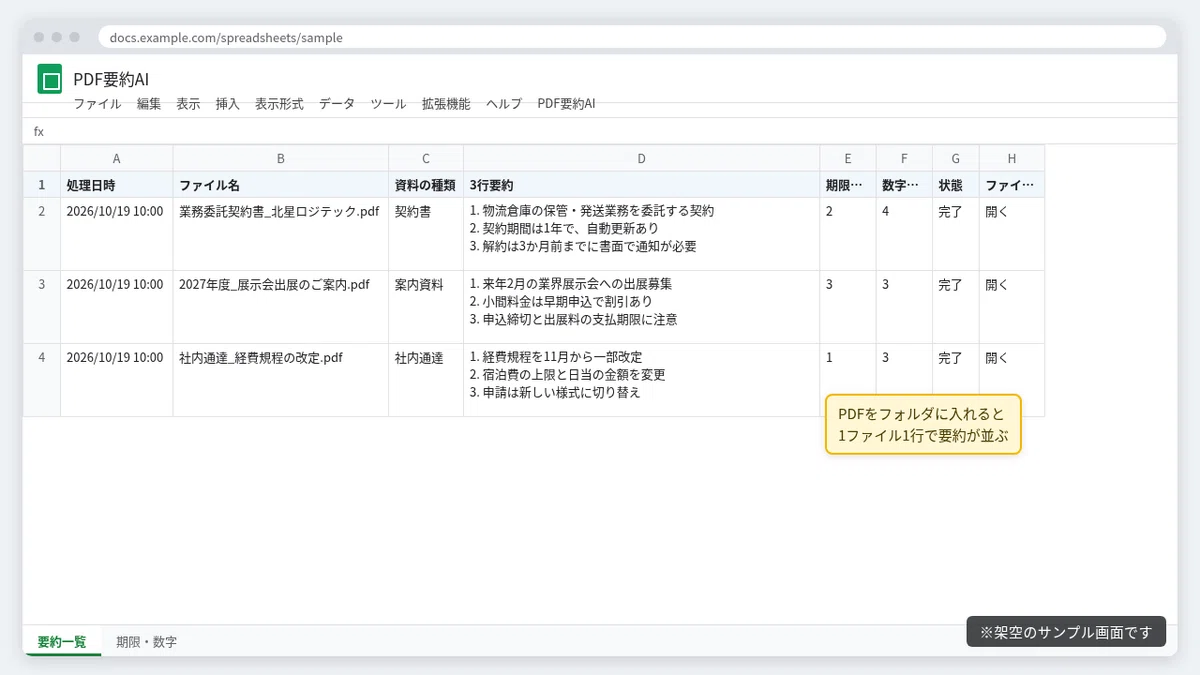Select the 案内資料 type cell
Screen dimensions: 1200x675
(x=426, y=307)
